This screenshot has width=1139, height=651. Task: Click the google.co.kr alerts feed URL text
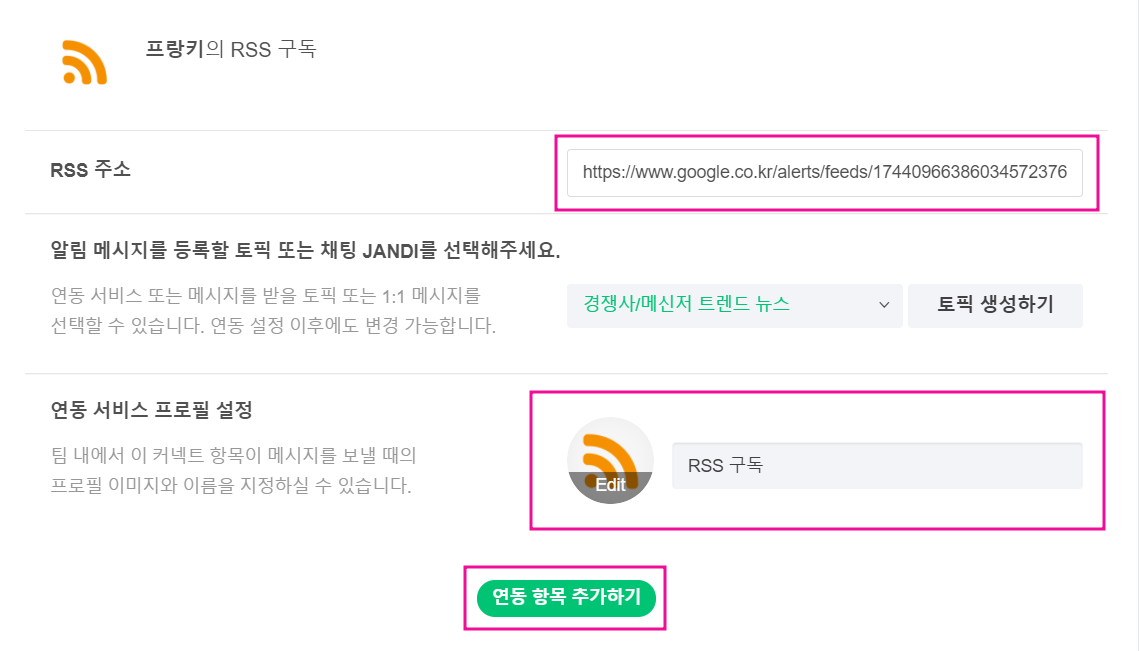click(824, 172)
